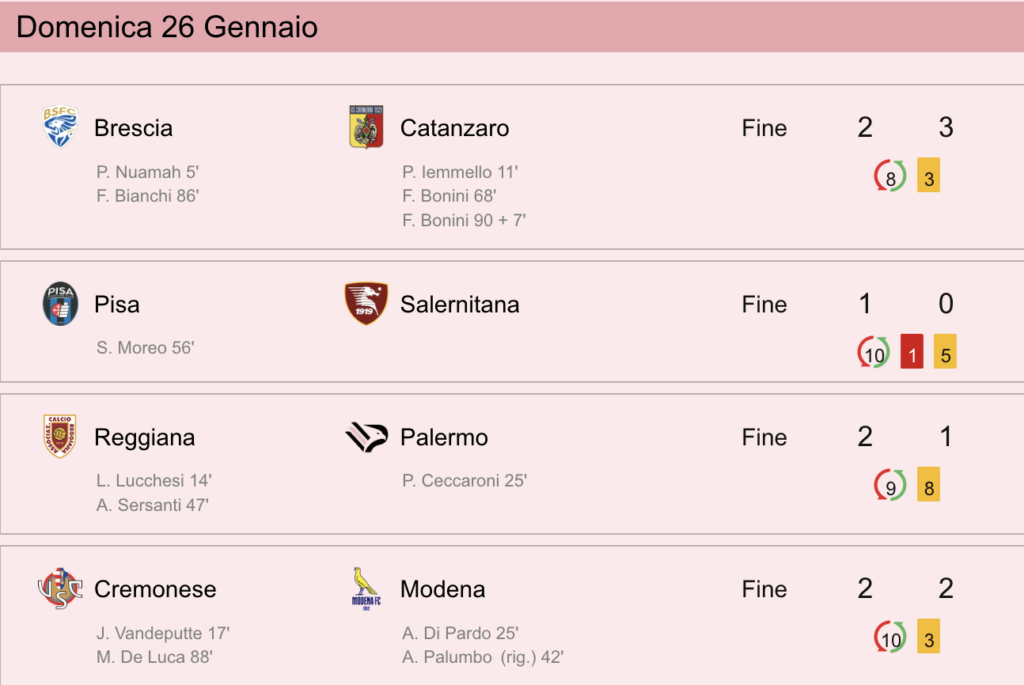Click the Cremonese club crest

tap(60, 588)
